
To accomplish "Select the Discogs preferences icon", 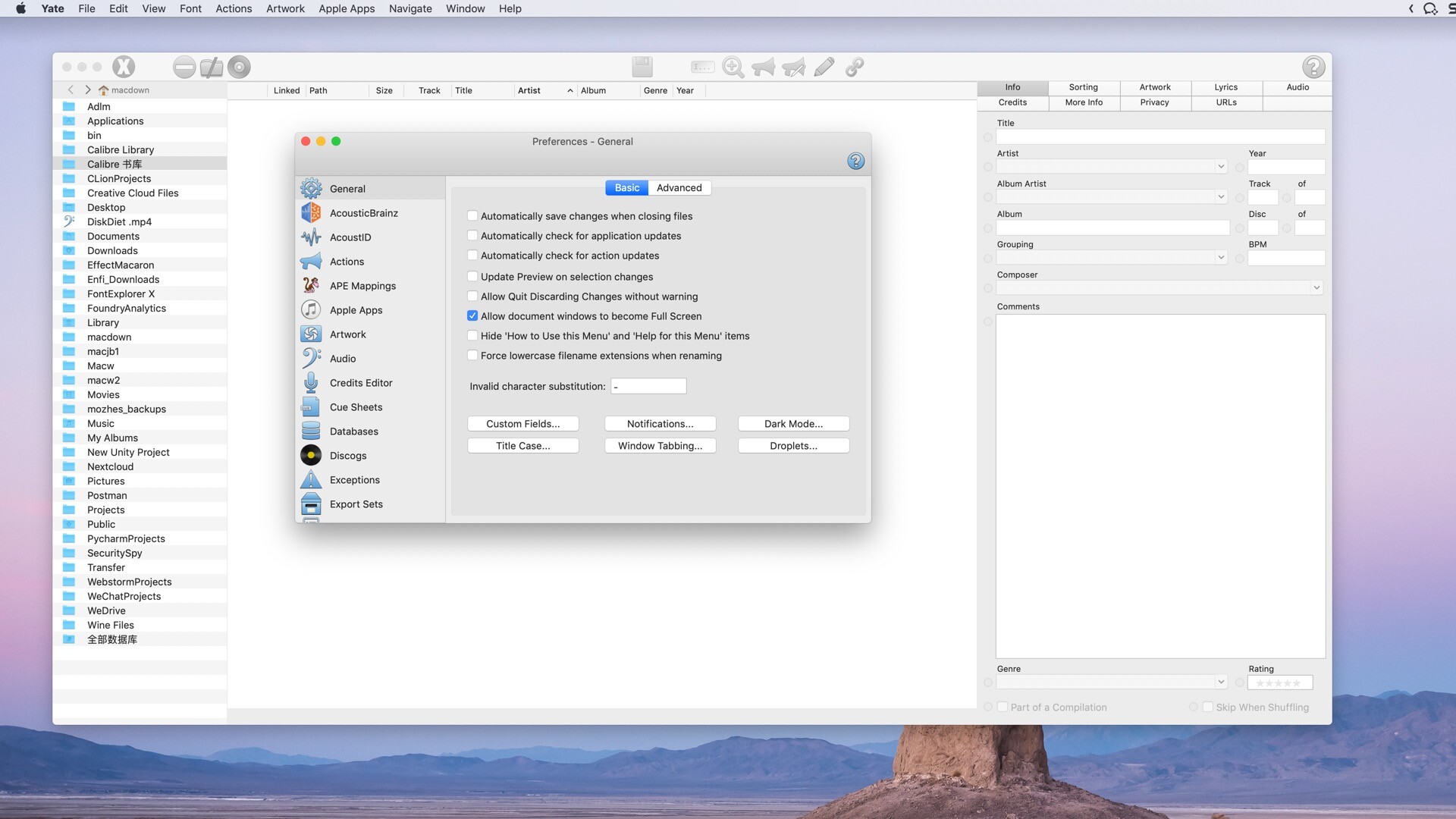I will coord(312,455).
